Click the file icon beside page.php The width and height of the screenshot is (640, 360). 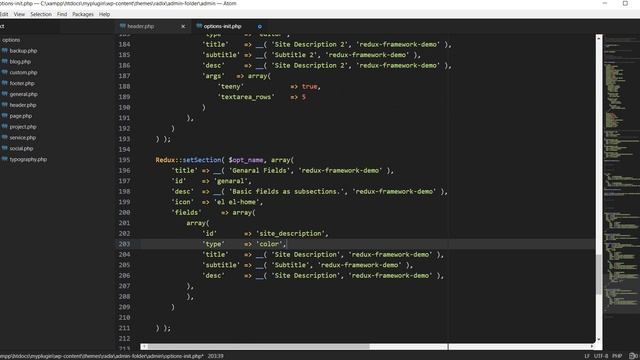point(4,116)
